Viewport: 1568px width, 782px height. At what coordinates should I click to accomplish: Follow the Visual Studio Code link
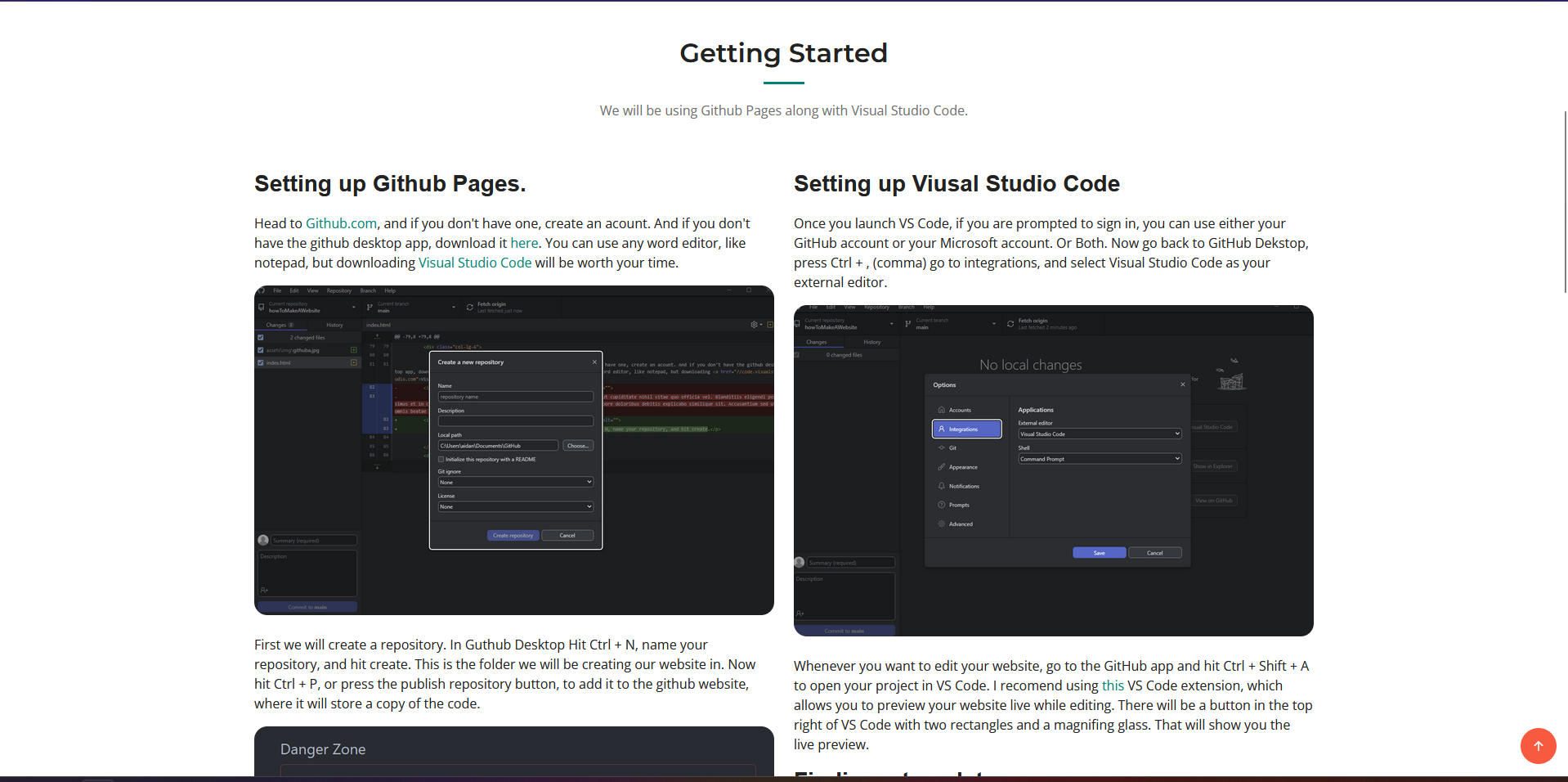tap(474, 263)
